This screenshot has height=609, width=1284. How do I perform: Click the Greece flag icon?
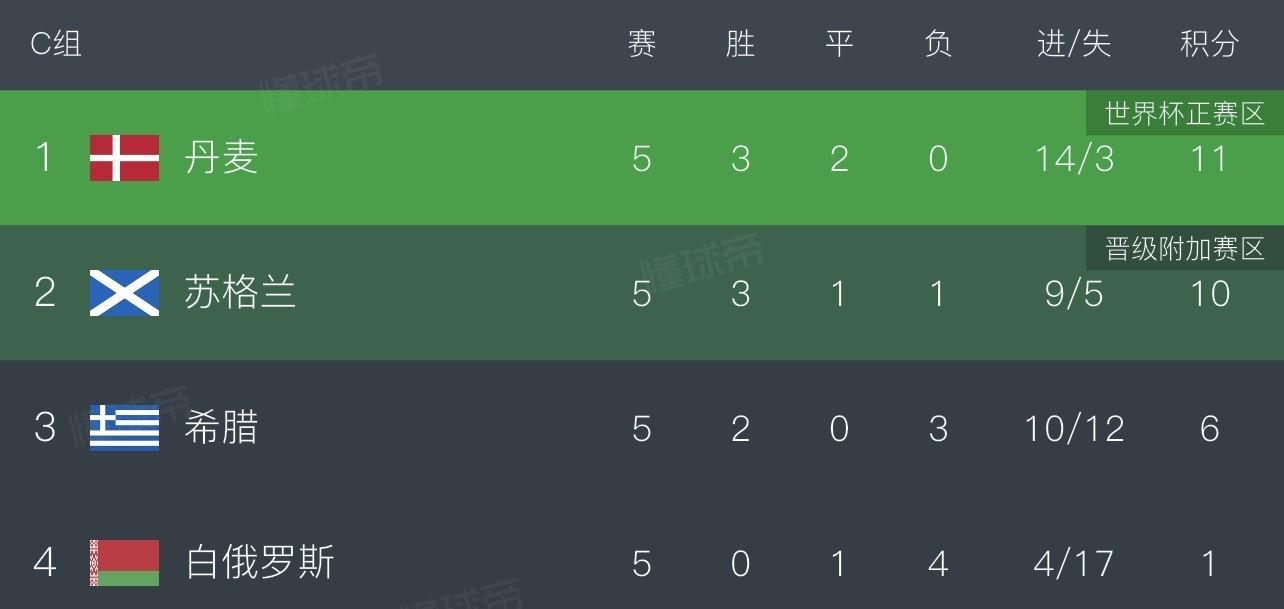pyautogui.click(x=124, y=428)
